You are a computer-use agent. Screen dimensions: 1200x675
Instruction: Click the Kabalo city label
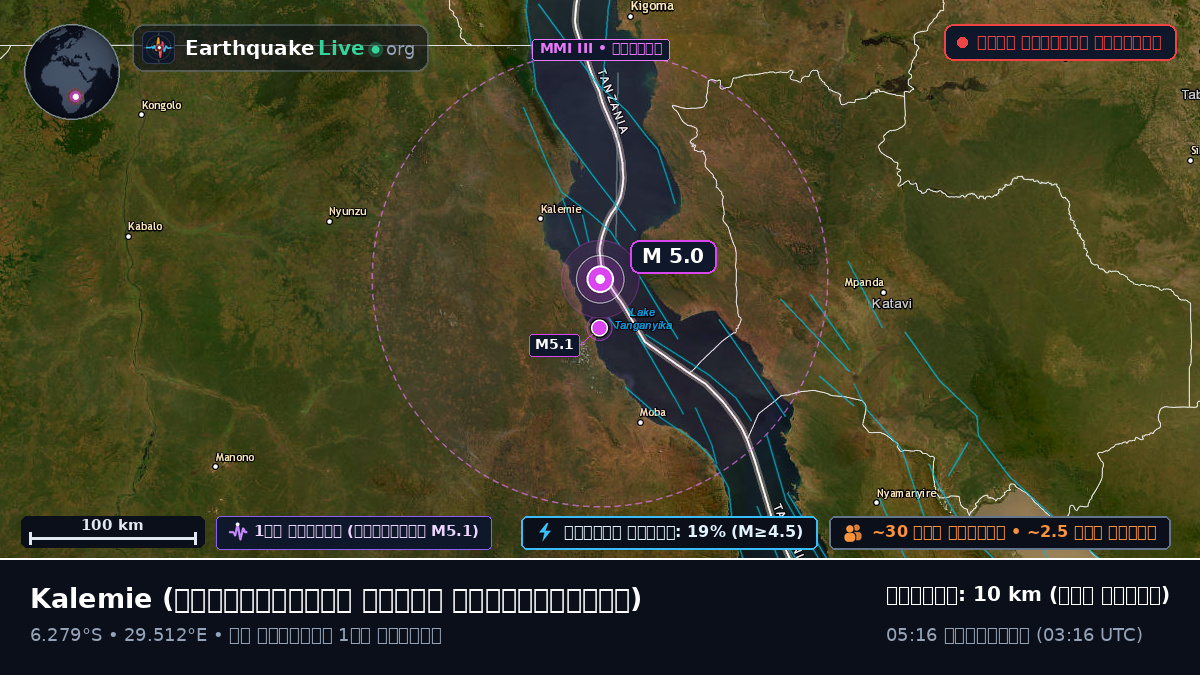[145, 227]
